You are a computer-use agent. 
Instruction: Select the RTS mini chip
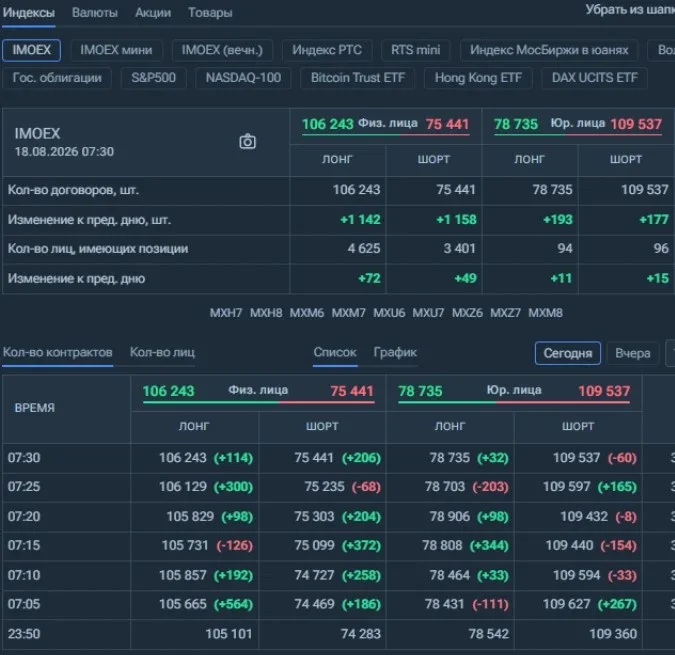(x=415, y=50)
